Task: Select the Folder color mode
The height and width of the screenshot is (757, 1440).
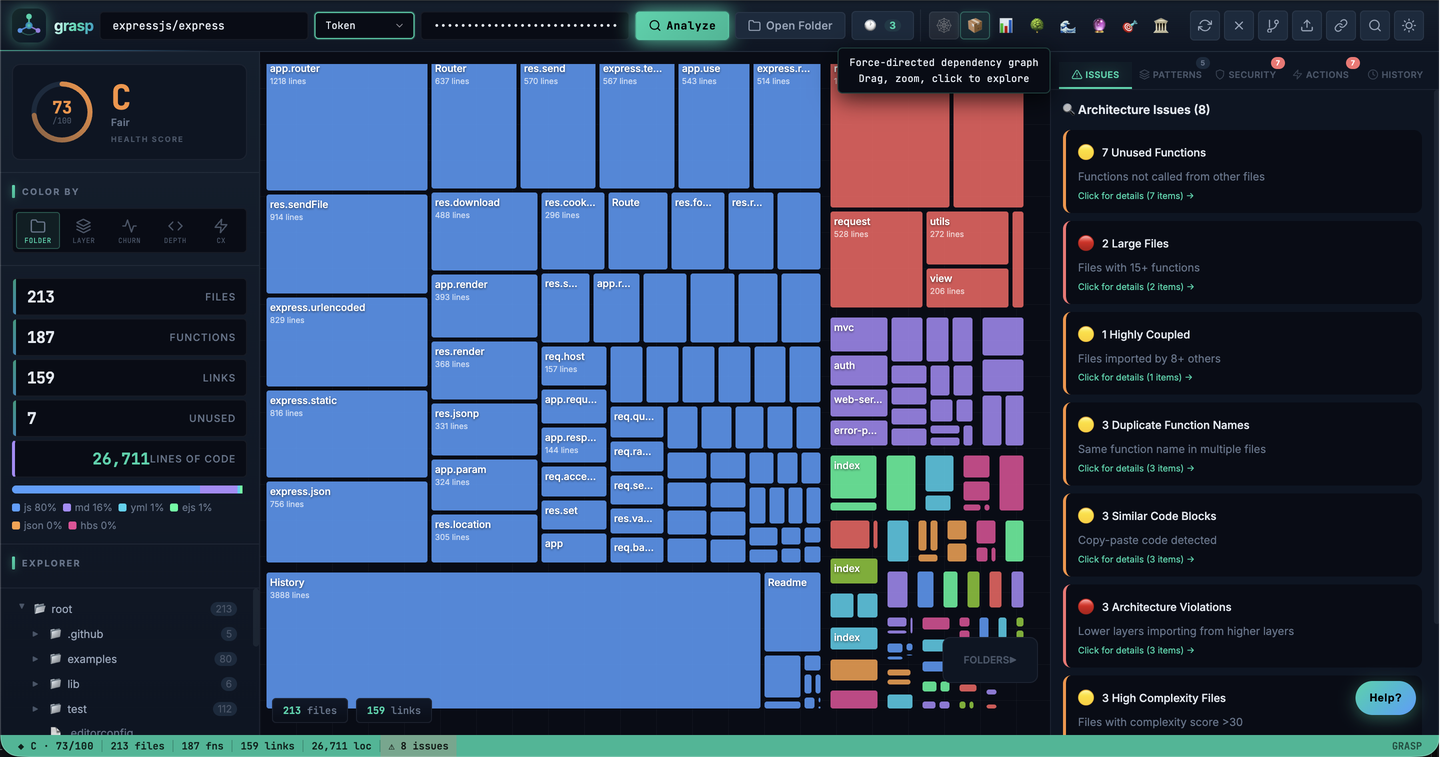Action: [37, 230]
